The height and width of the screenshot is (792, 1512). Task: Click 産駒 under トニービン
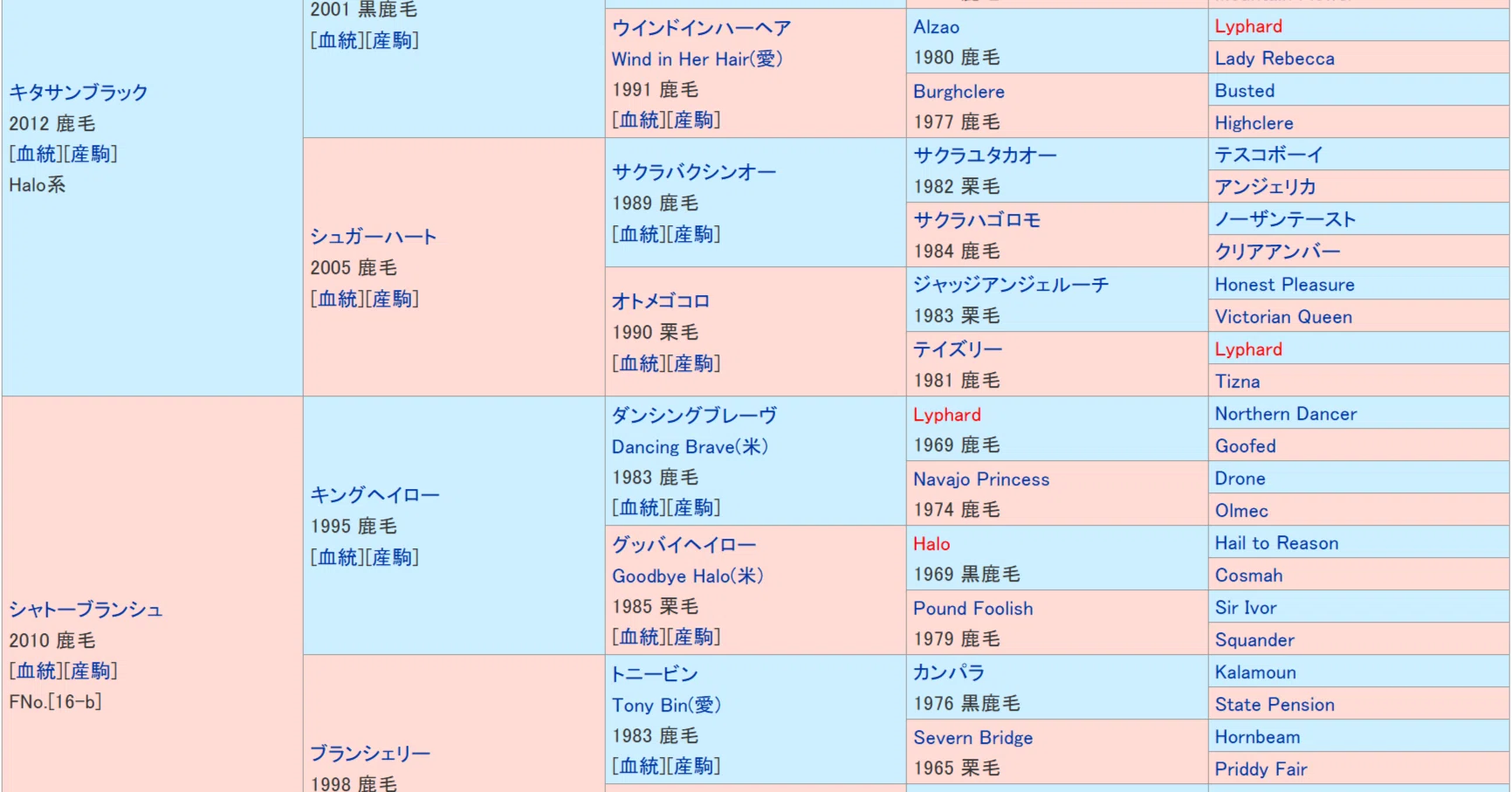click(x=693, y=767)
